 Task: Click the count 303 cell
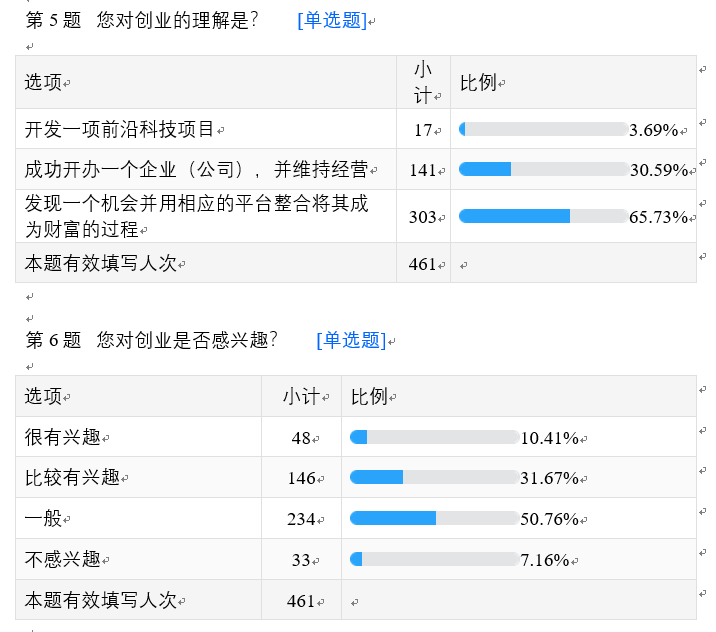coord(422,217)
